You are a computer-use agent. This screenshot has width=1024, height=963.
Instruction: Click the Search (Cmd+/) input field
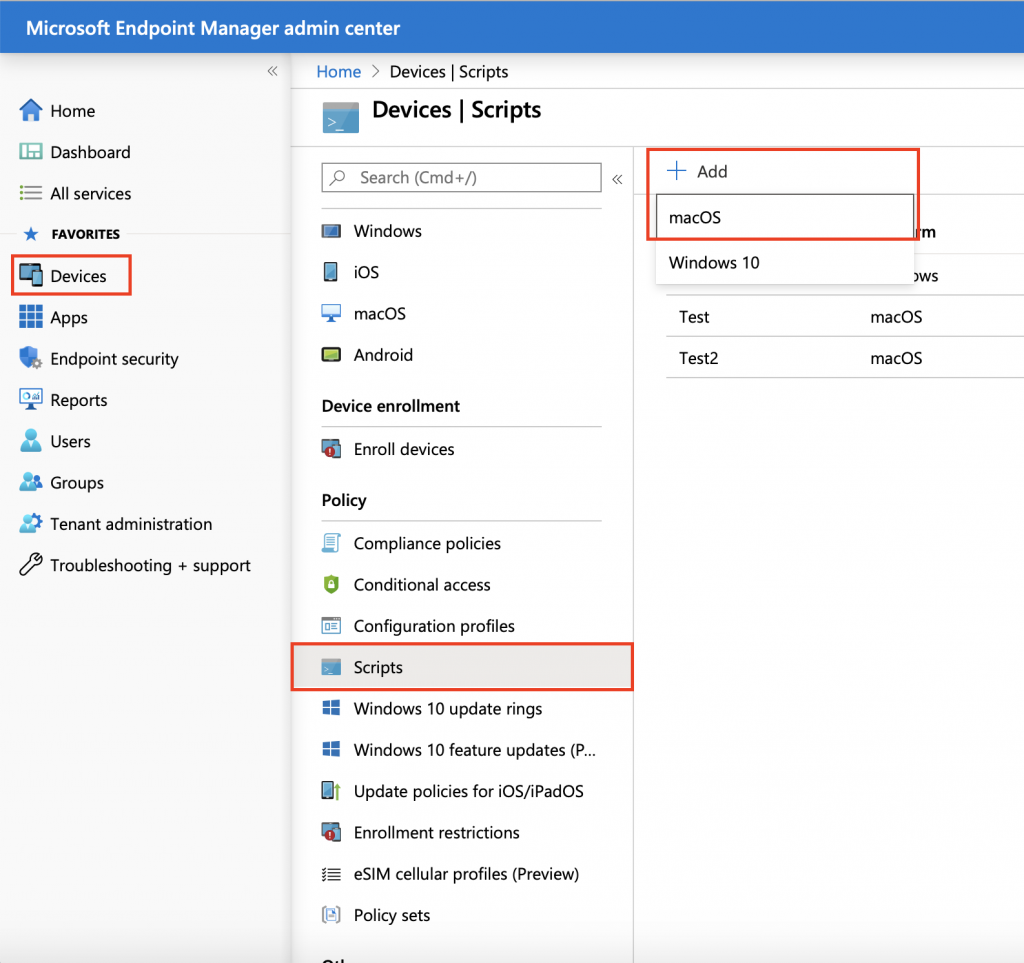click(x=470, y=178)
